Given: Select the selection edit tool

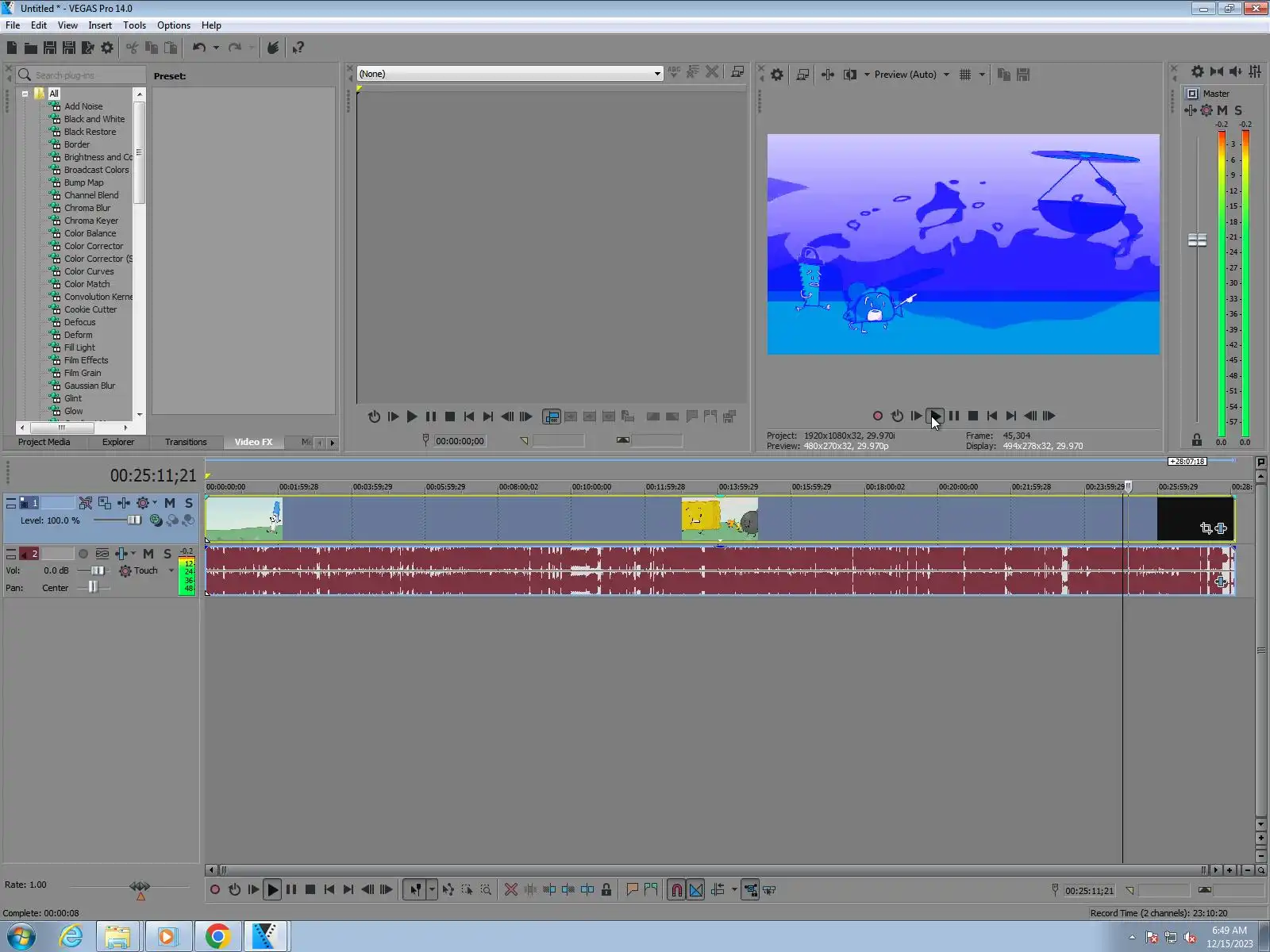Looking at the screenshot, I should pyautogui.click(x=467, y=890).
